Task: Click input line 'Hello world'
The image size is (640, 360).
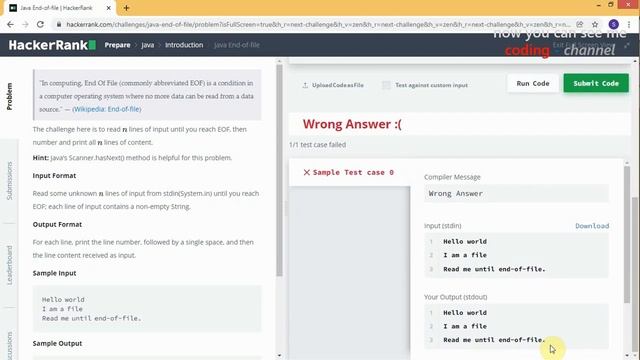Action: pos(465,242)
